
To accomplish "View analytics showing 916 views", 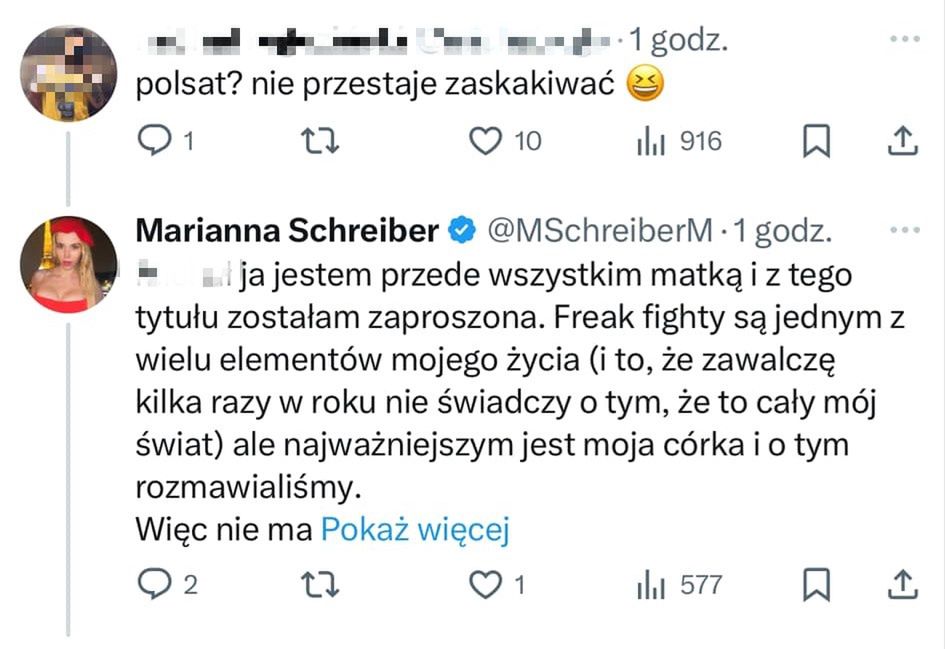I will (x=651, y=142).
